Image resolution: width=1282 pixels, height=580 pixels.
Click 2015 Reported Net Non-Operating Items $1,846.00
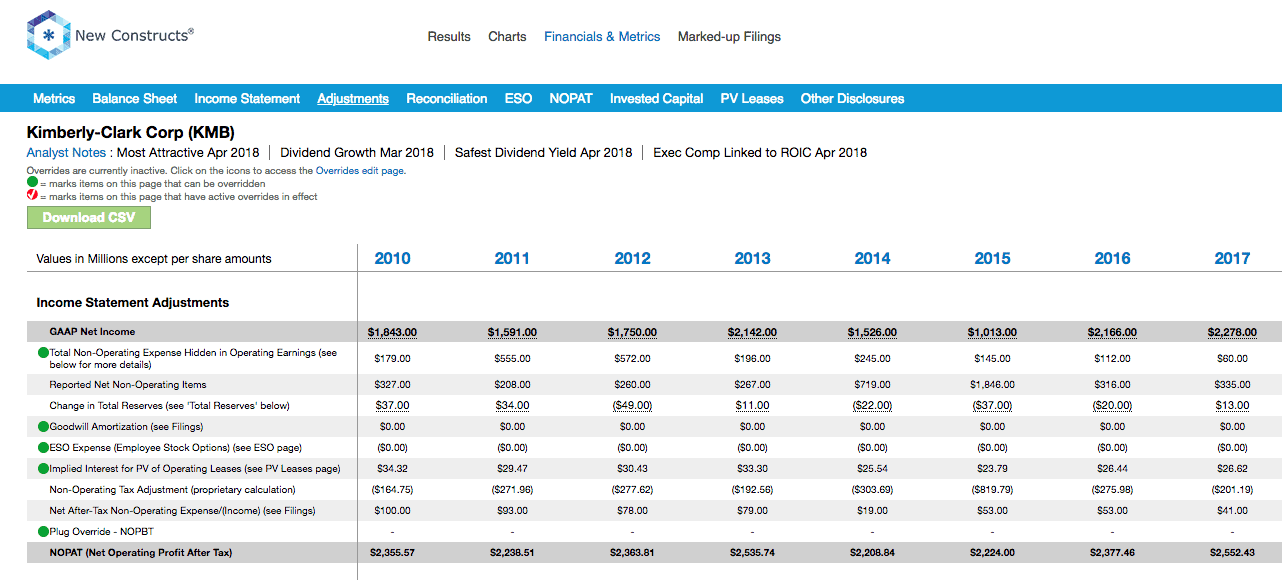(992, 384)
